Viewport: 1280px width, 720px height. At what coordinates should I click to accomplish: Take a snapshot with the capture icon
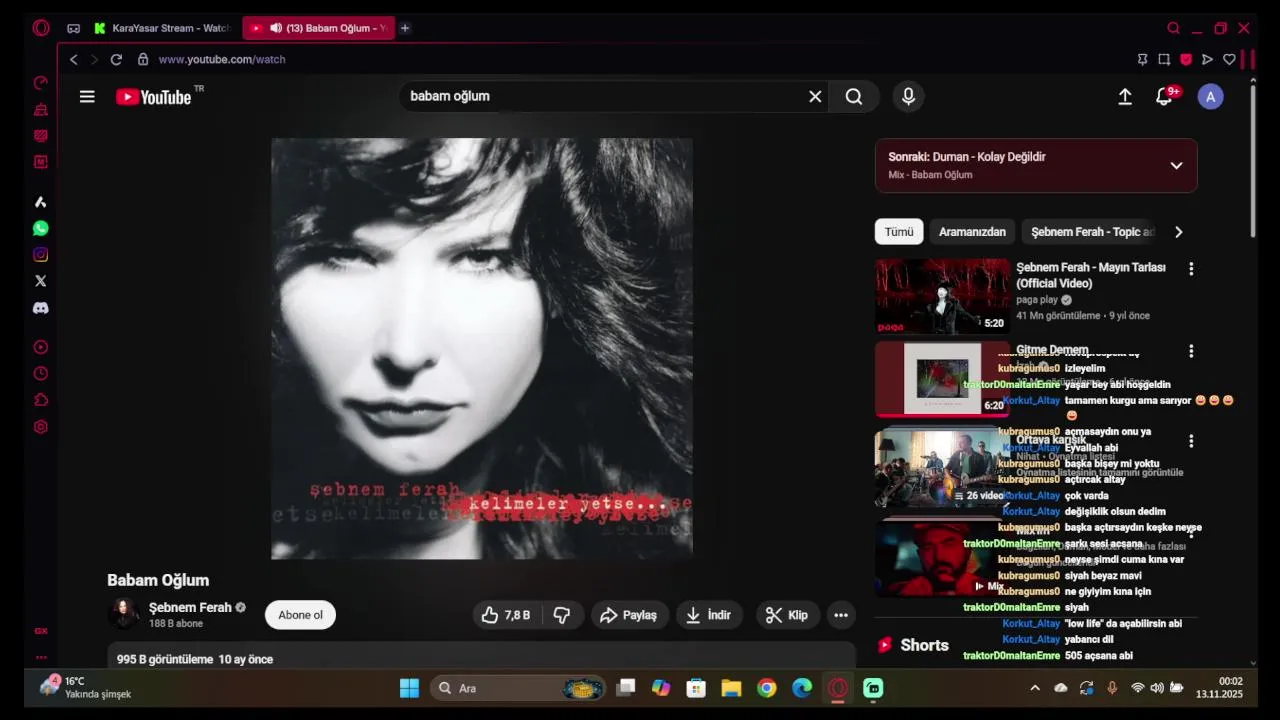pos(1164,59)
